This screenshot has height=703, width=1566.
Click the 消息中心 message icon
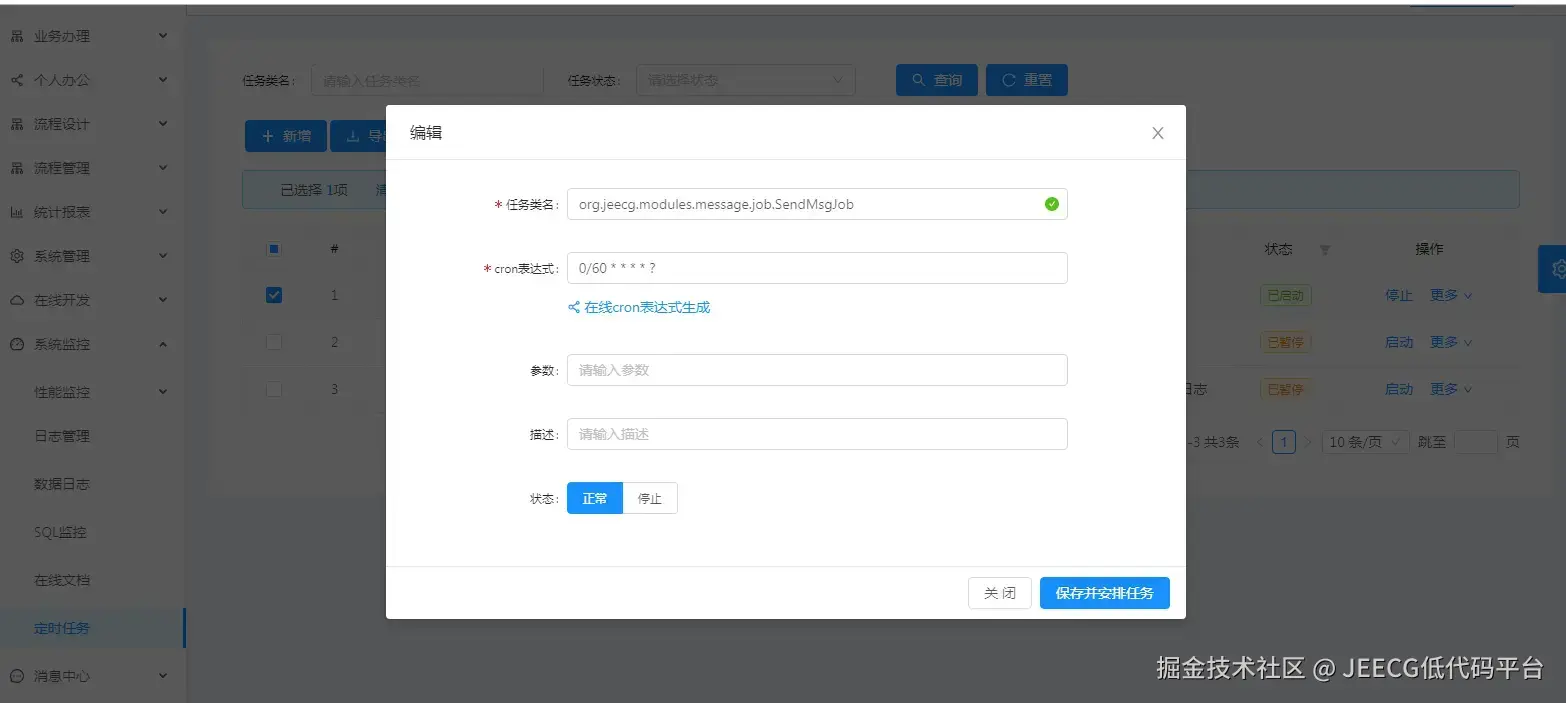point(17,676)
